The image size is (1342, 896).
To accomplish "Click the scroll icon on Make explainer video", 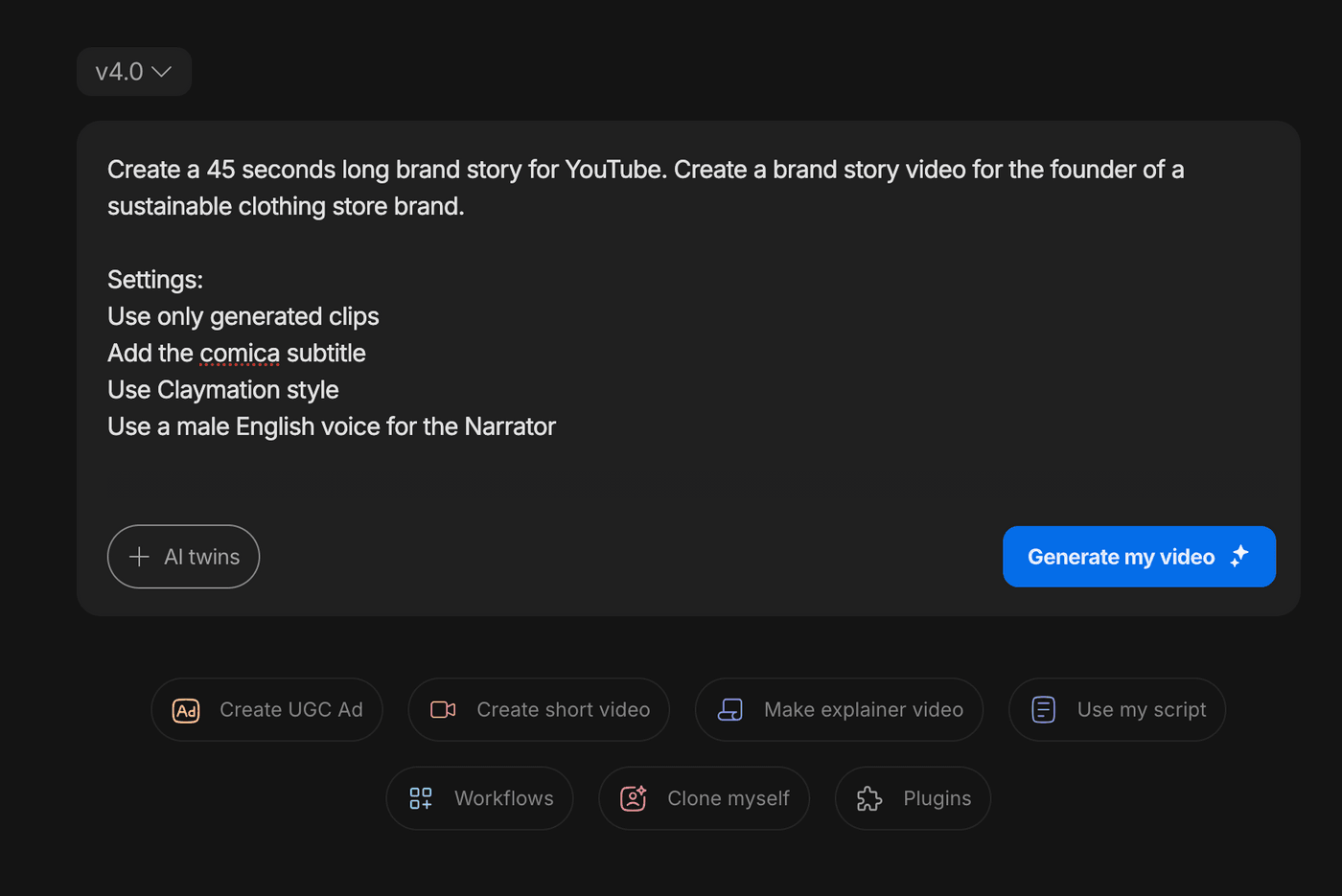I will pos(730,710).
